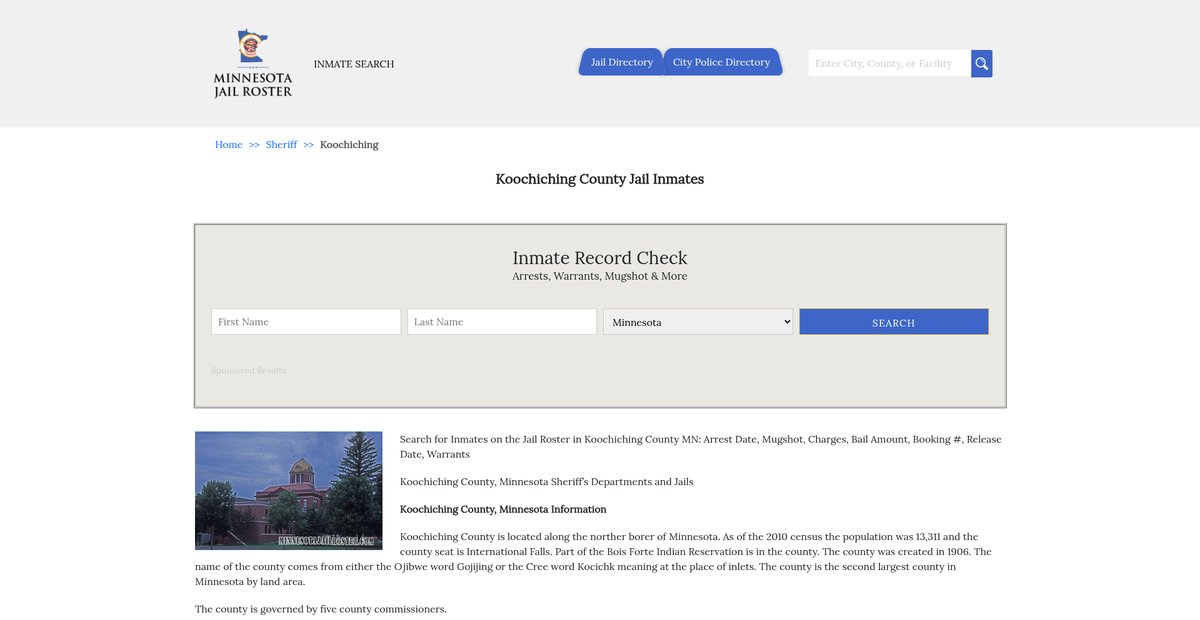
Task: Click the Minnesota Jail Roster logo
Action: pyautogui.click(x=253, y=64)
